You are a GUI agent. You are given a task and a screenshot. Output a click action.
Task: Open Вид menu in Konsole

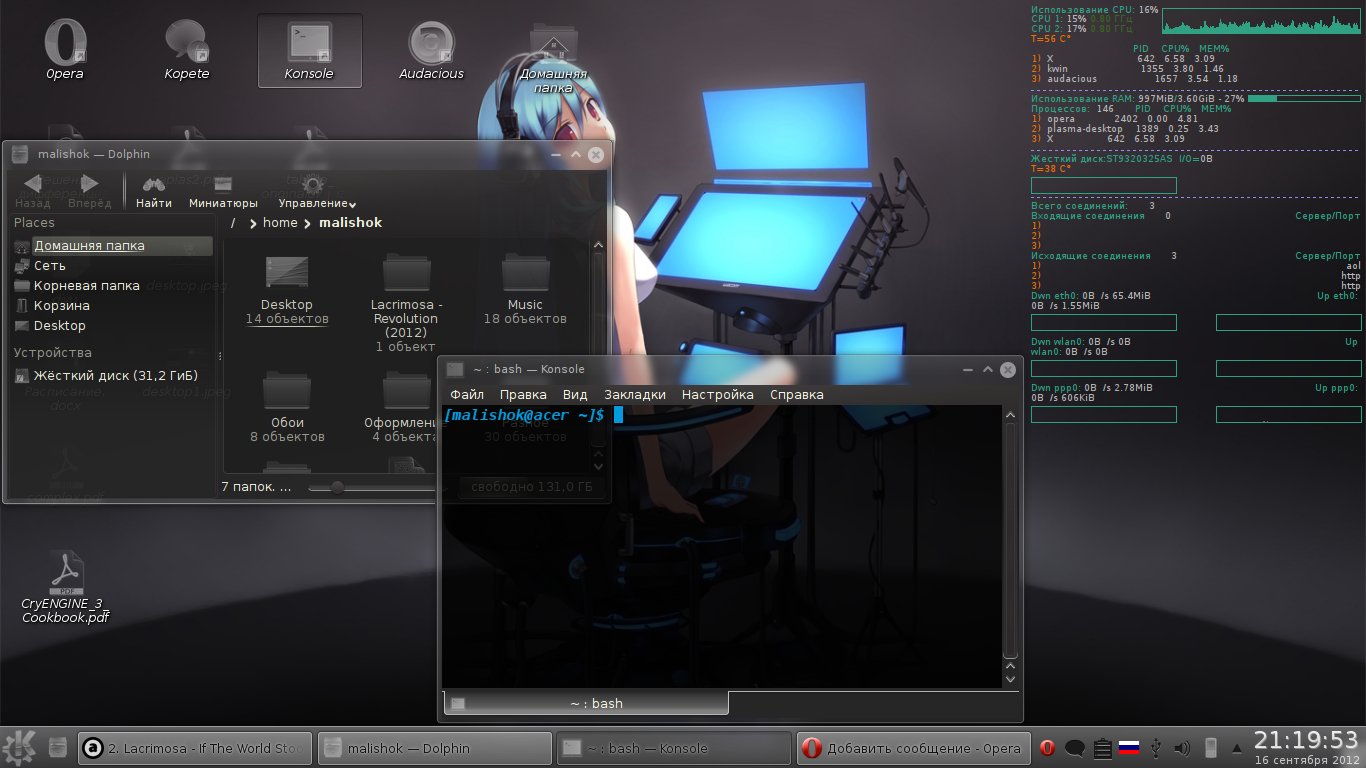pos(575,394)
